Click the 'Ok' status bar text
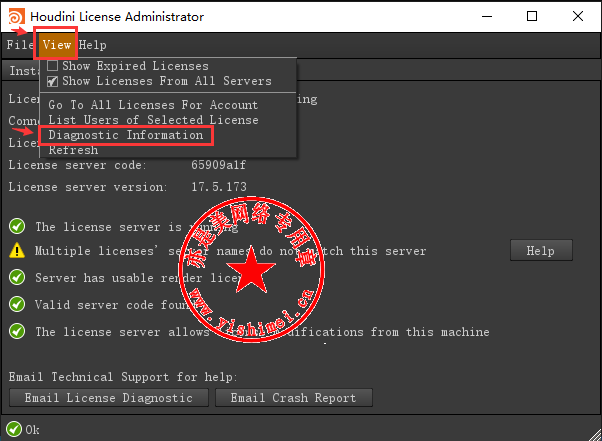This screenshot has width=602, height=441. pos(32,429)
